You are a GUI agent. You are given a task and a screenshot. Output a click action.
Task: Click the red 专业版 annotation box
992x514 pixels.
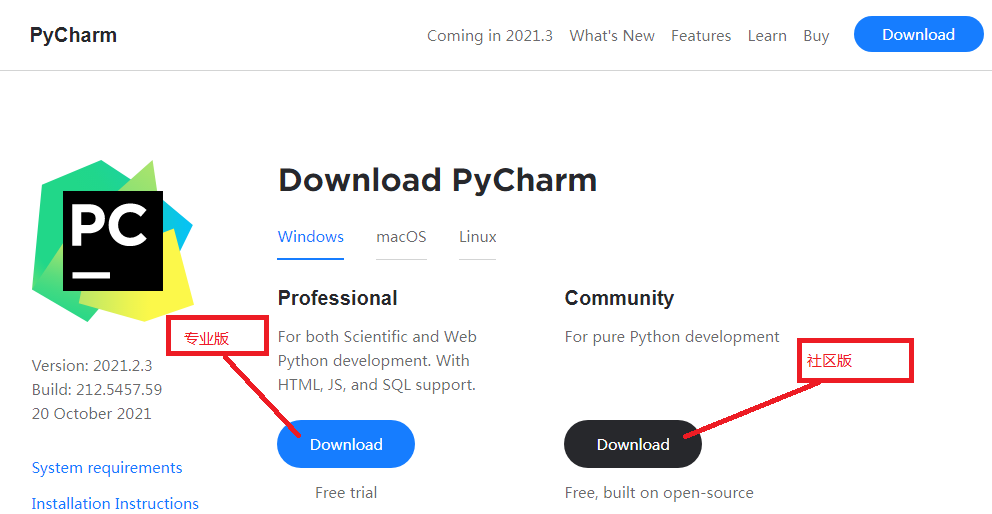(218, 336)
